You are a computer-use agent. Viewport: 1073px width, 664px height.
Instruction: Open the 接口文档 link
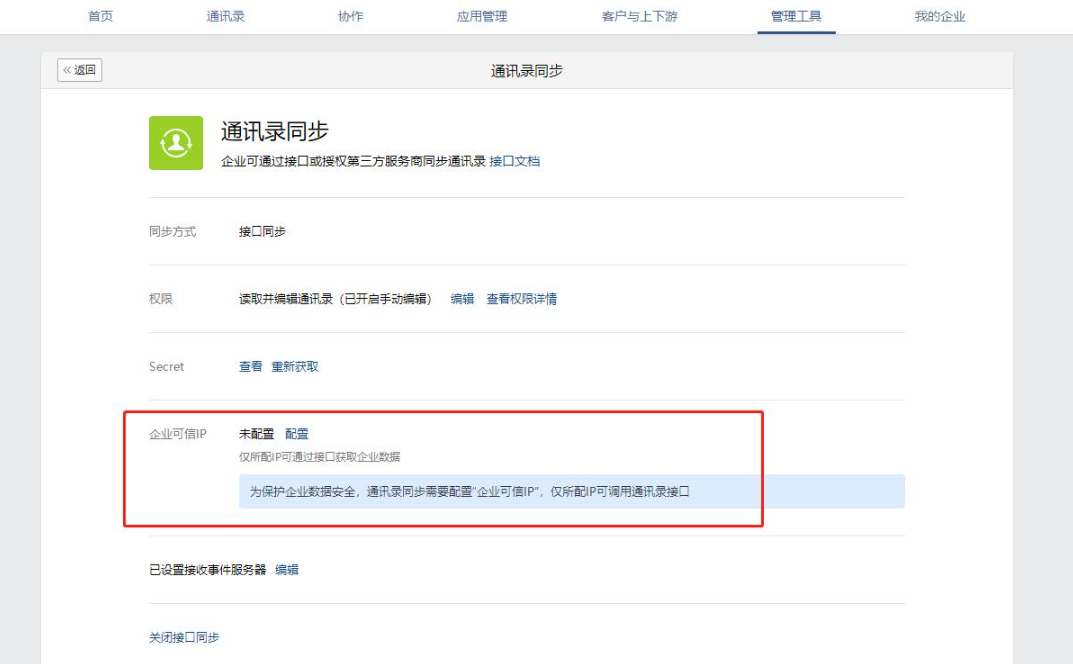click(514, 161)
